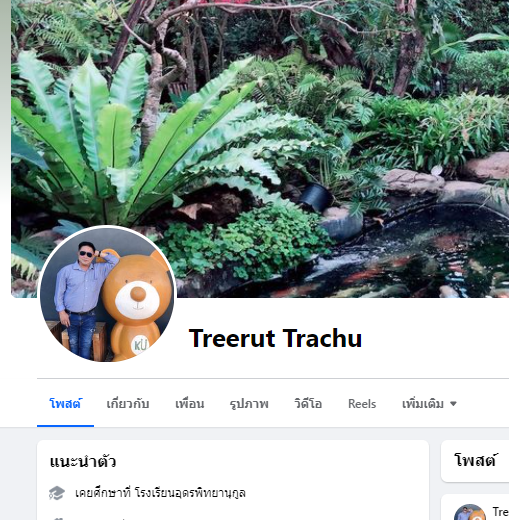Click the graduation cap education icon
Image resolution: width=509 pixels, height=520 pixels.
click(57, 493)
